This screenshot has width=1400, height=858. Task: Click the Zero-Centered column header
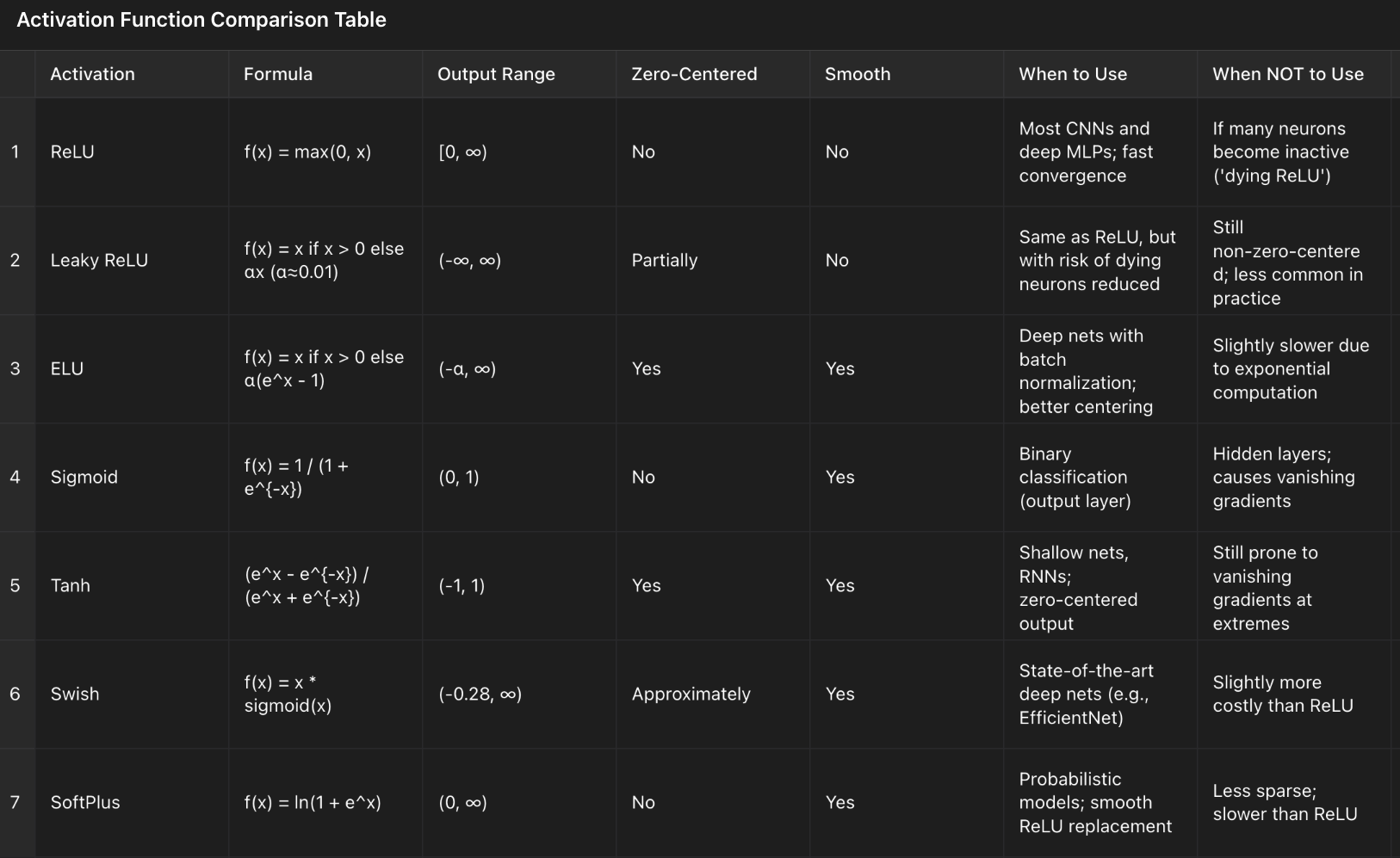click(694, 74)
